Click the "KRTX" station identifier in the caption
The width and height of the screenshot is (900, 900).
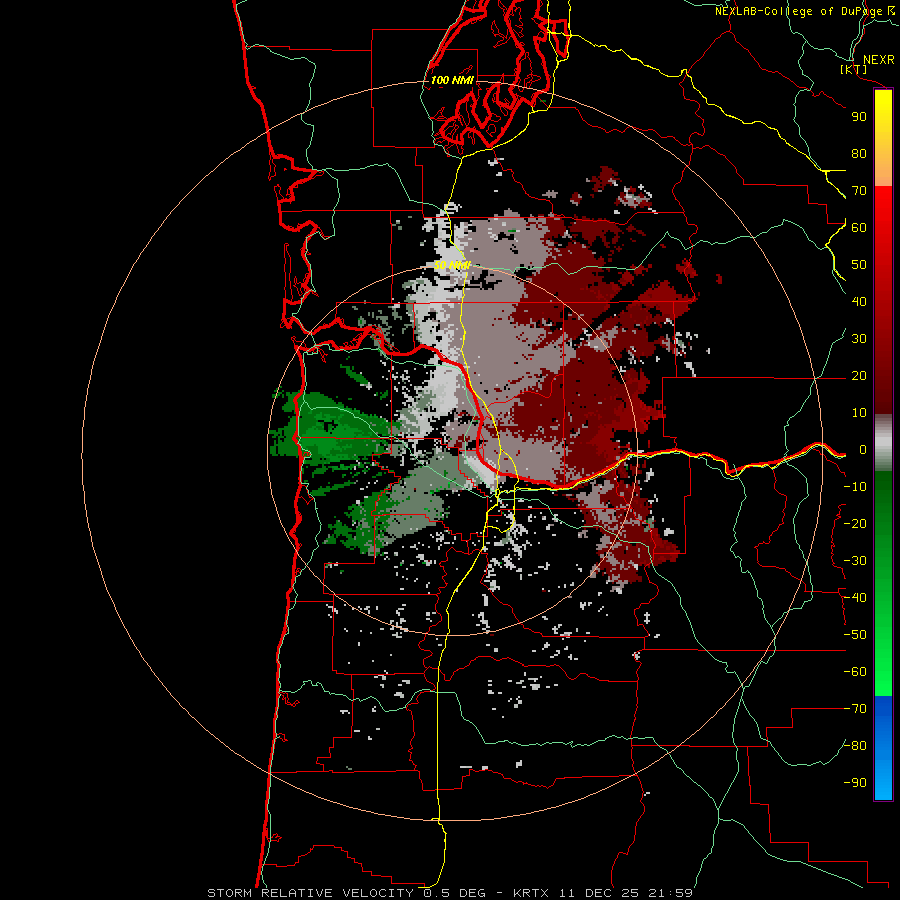point(533,893)
